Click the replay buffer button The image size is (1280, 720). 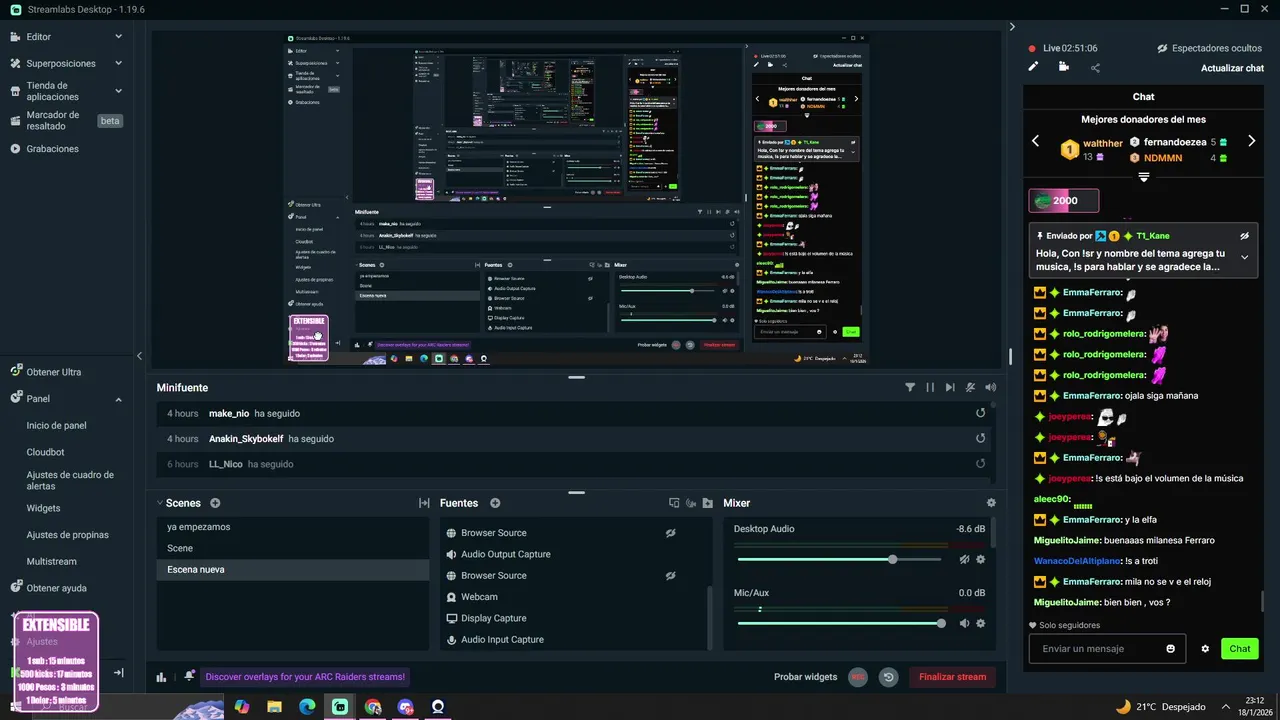(889, 677)
